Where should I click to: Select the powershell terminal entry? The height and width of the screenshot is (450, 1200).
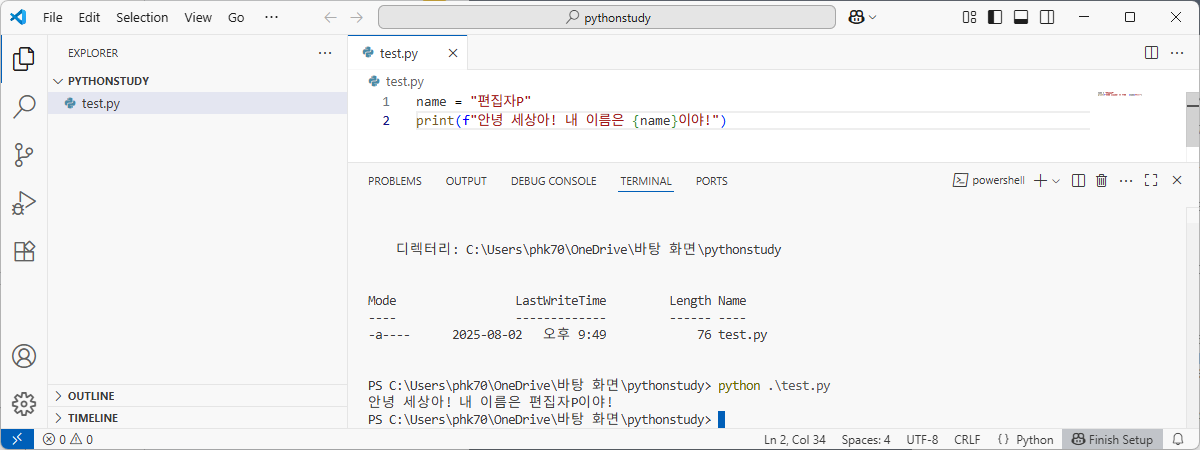pyautogui.click(x=988, y=181)
